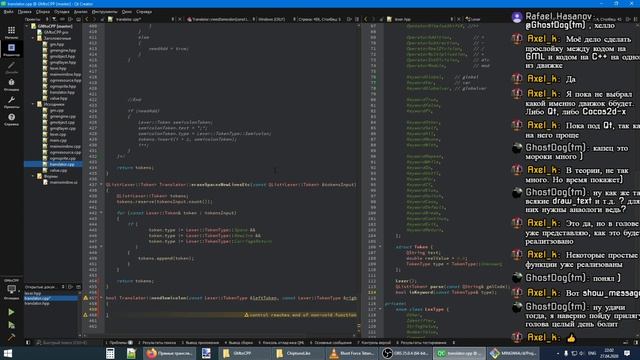Collapse the GMtoCPP [master] project node
This screenshot has width=640, height=360.
tap(27, 26)
